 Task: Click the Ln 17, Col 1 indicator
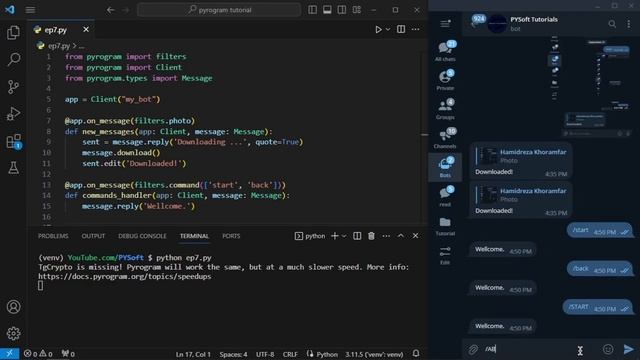[193, 354]
